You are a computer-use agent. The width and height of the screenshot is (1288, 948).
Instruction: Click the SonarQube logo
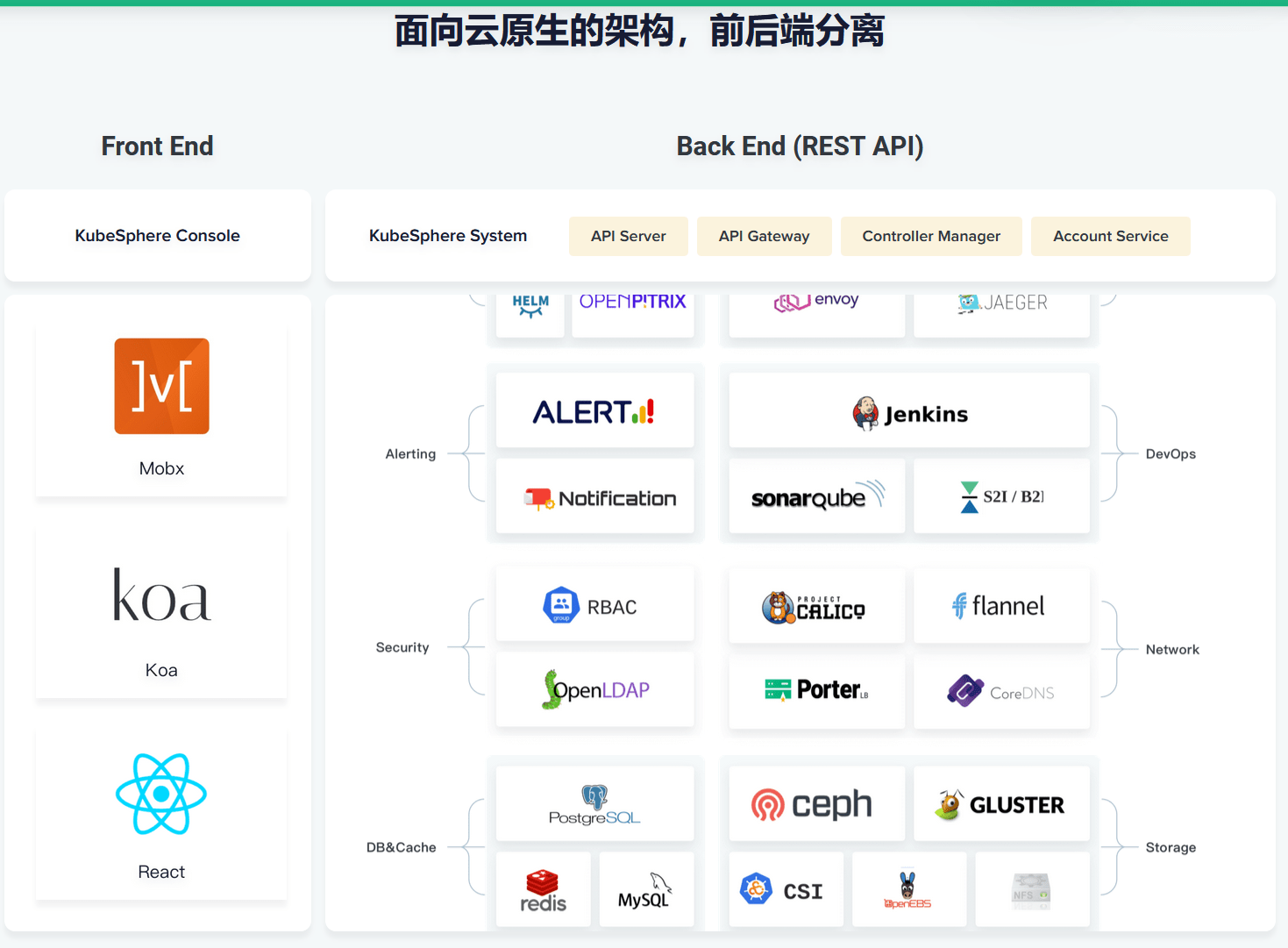pyautogui.click(x=817, y=496)
